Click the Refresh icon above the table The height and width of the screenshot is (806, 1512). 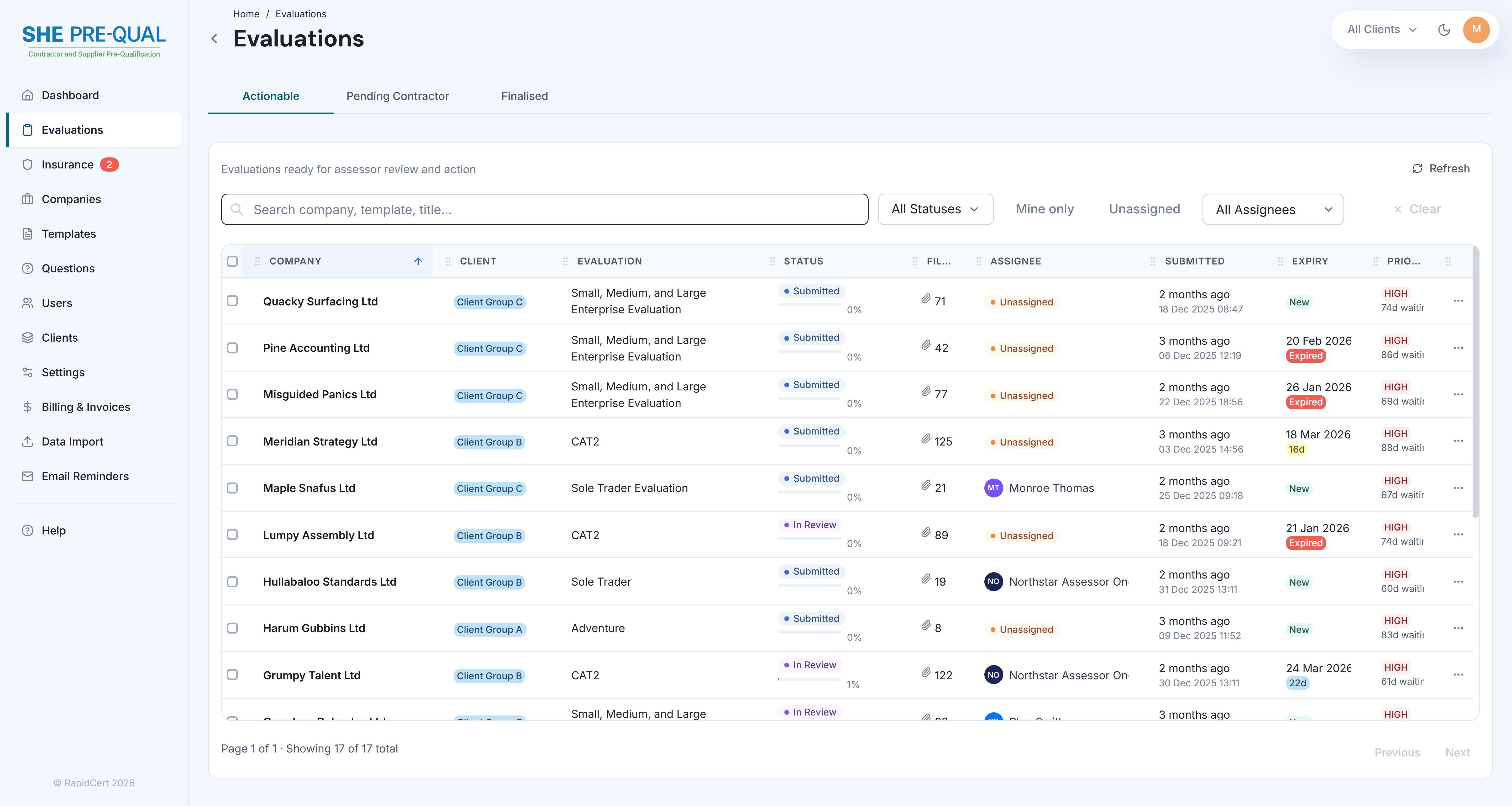(1417, 168)
